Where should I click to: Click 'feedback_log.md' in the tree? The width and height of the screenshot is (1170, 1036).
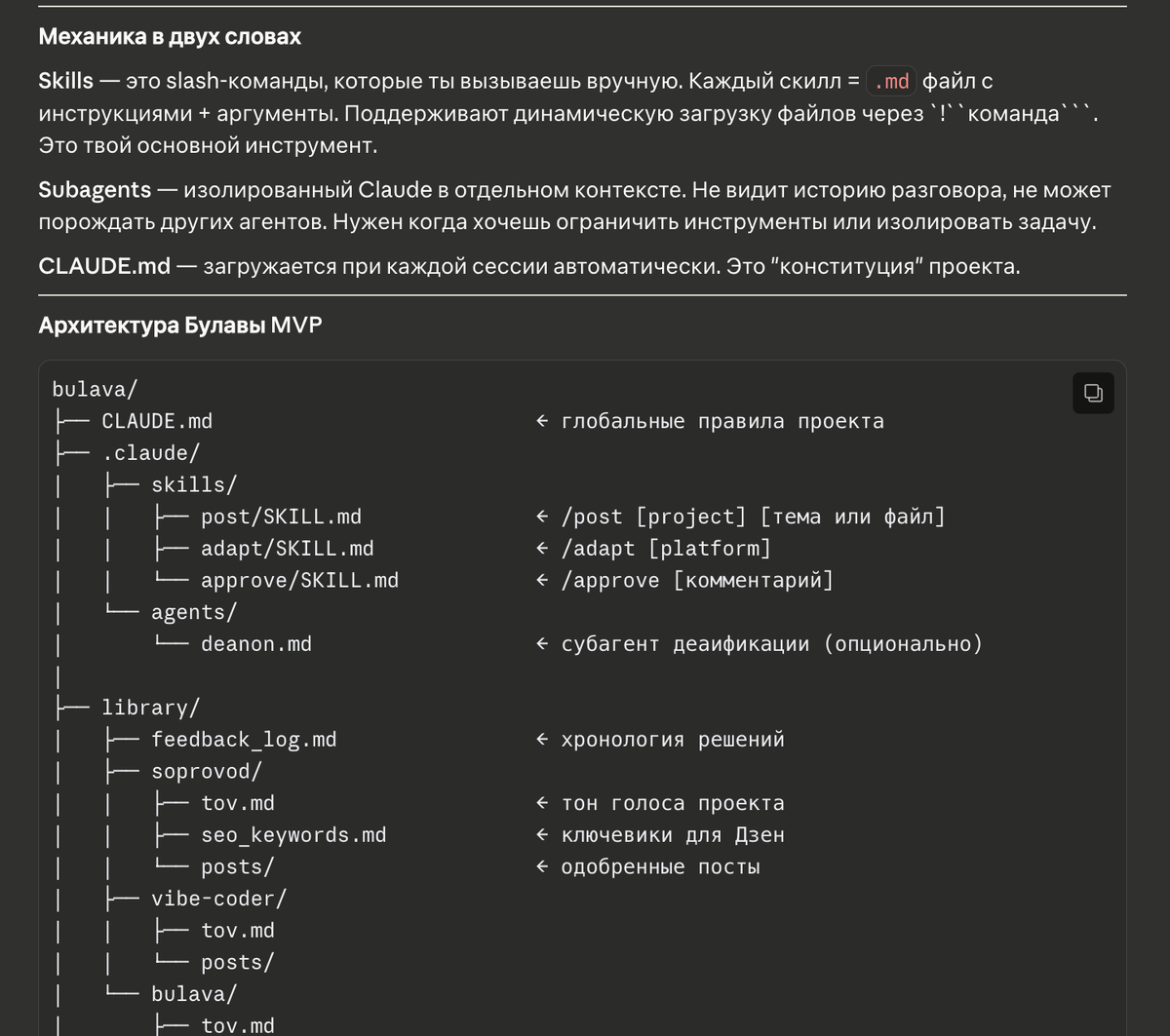(244, 740)
